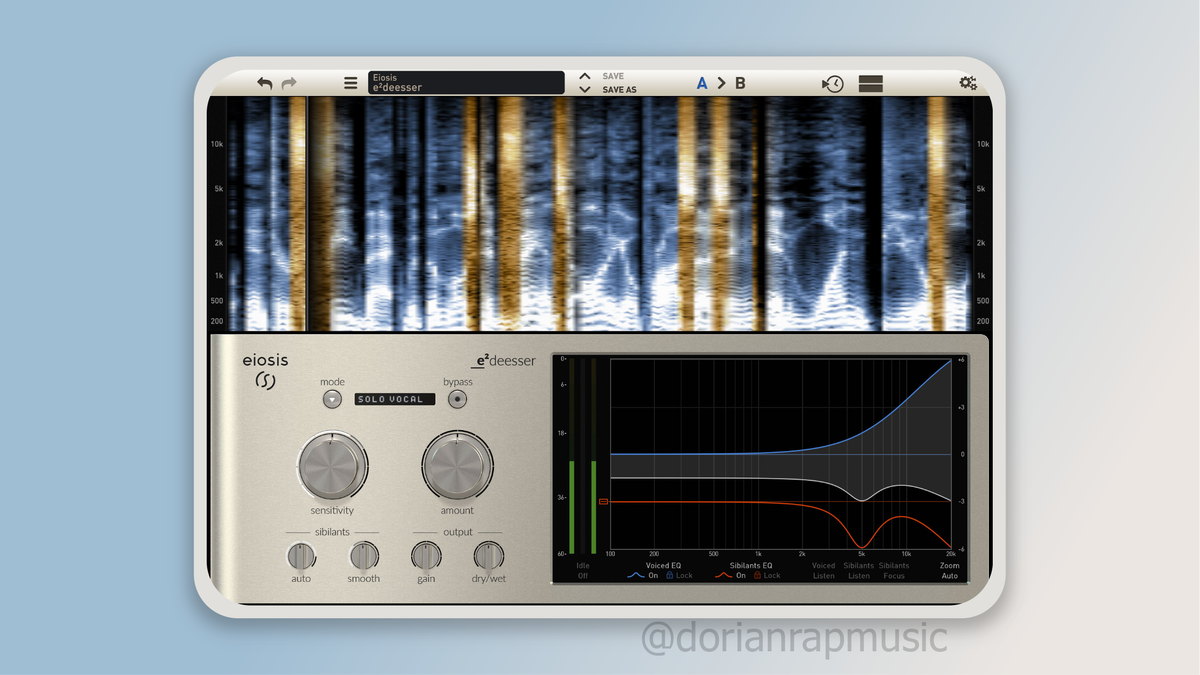Click the SAVE AS button
Image resolution: width=1200 pixels, height=675 pixels.
(x=619, y=90)
